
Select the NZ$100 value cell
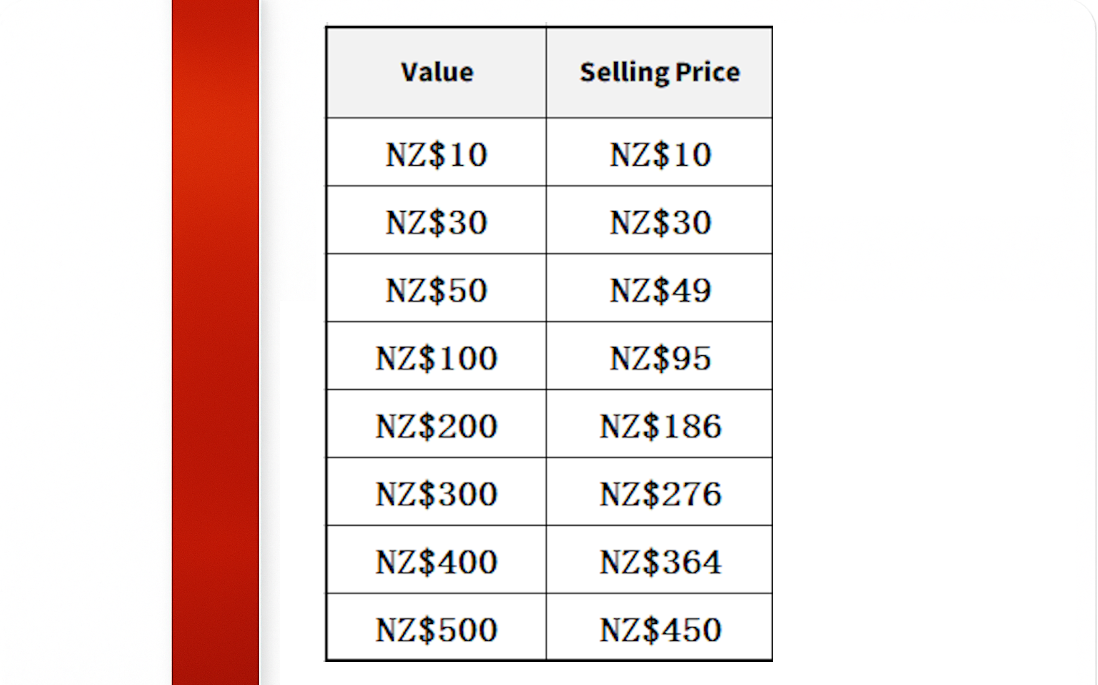pos(437,357)
